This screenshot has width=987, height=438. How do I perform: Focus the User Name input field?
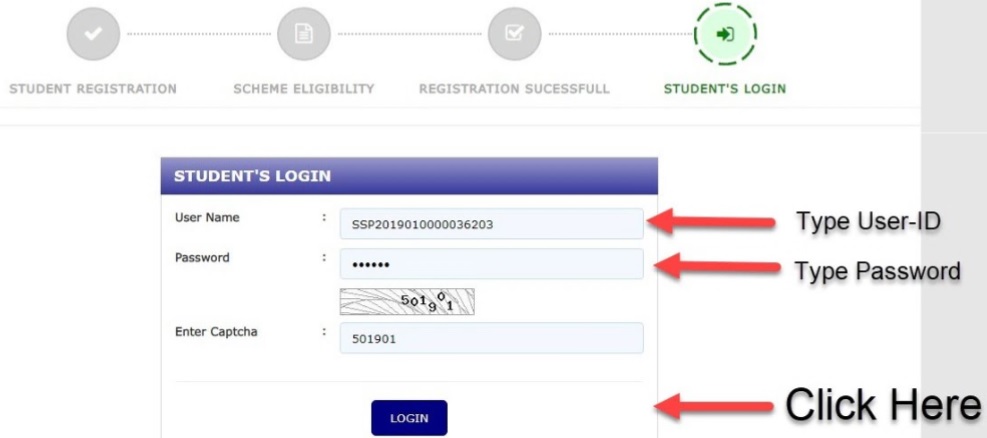(492, 224)
